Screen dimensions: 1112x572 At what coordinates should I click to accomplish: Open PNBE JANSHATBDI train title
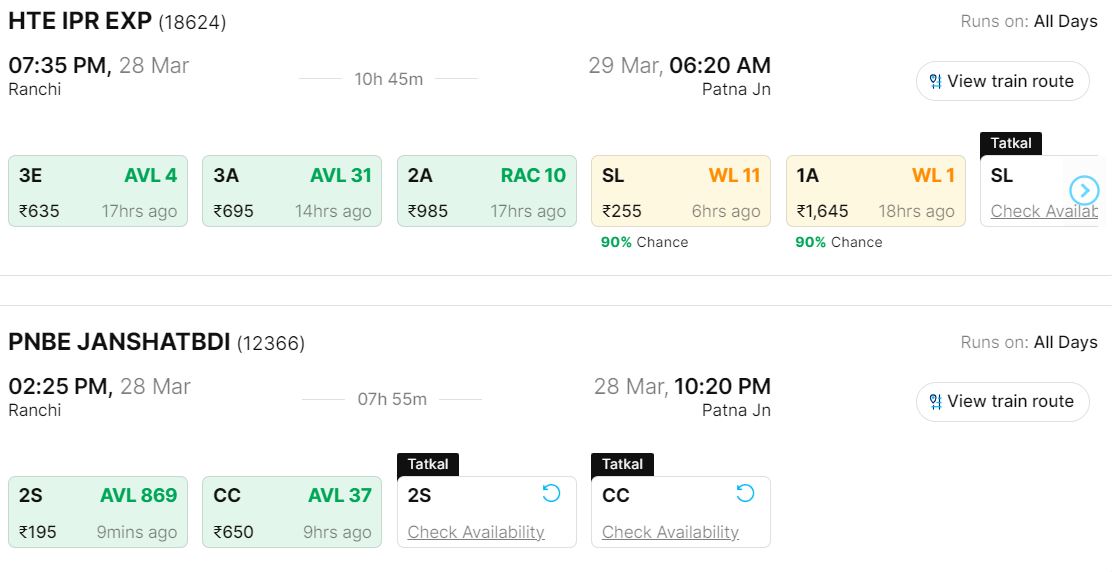[120, 342]
